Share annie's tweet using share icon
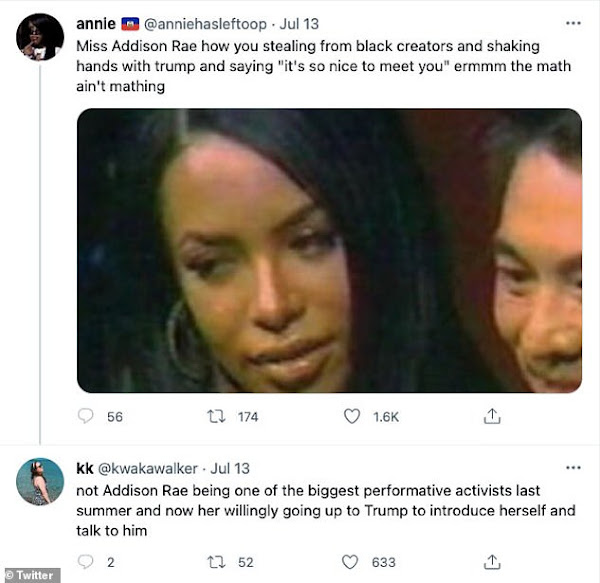The width and height of the screenshot is (600, 583). coord(492,416)
